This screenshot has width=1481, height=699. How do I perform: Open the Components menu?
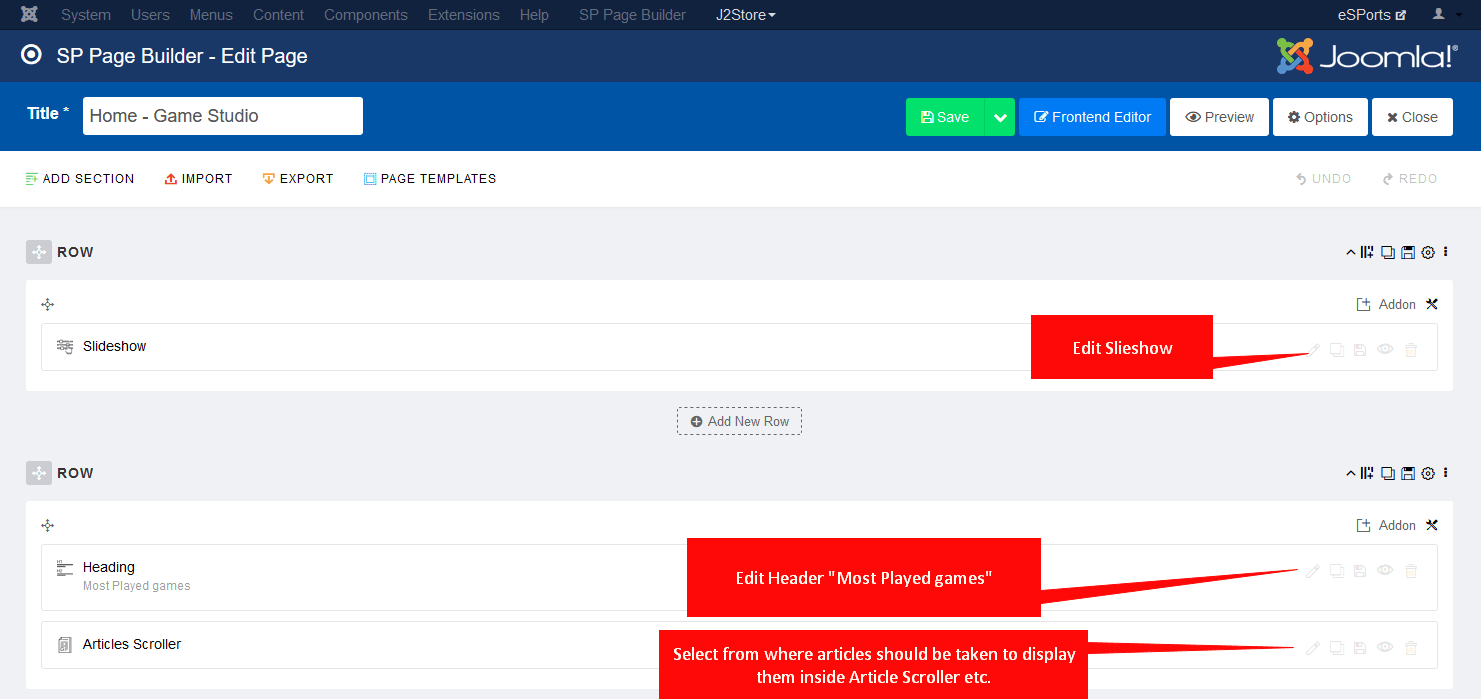(x=365, y=15)
